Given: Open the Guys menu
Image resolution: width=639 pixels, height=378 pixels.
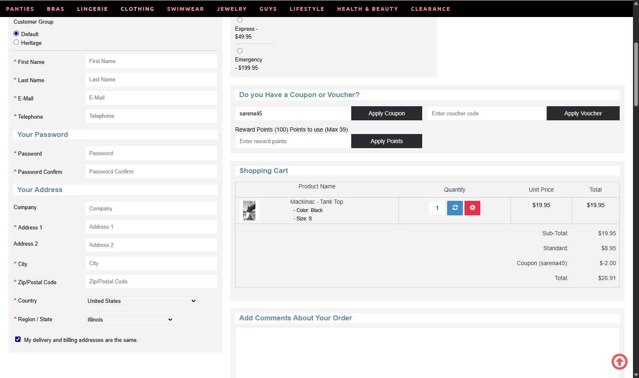Looking at the screenshot, I should pos(268,9).
